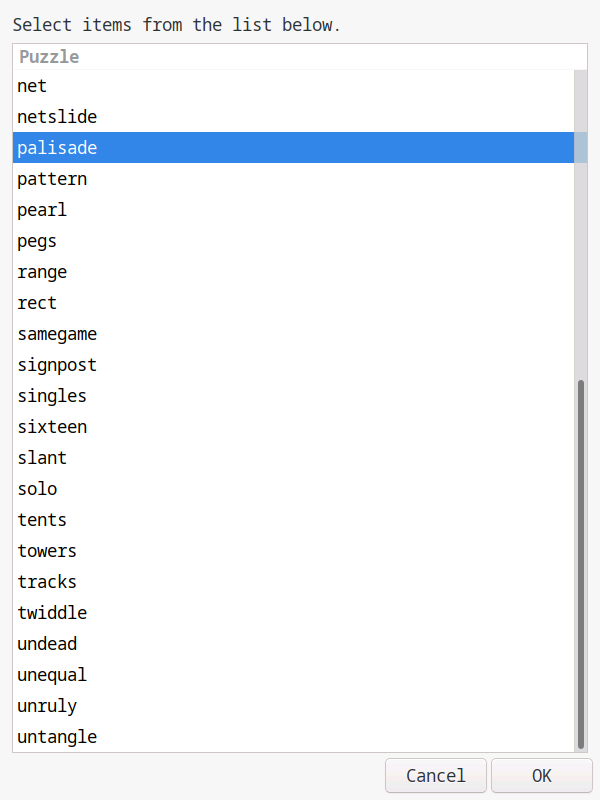Image resolution: width=600 pixels, height=800 pixels.
Task: Choose the solo puzzle
Action: point(37,489)
